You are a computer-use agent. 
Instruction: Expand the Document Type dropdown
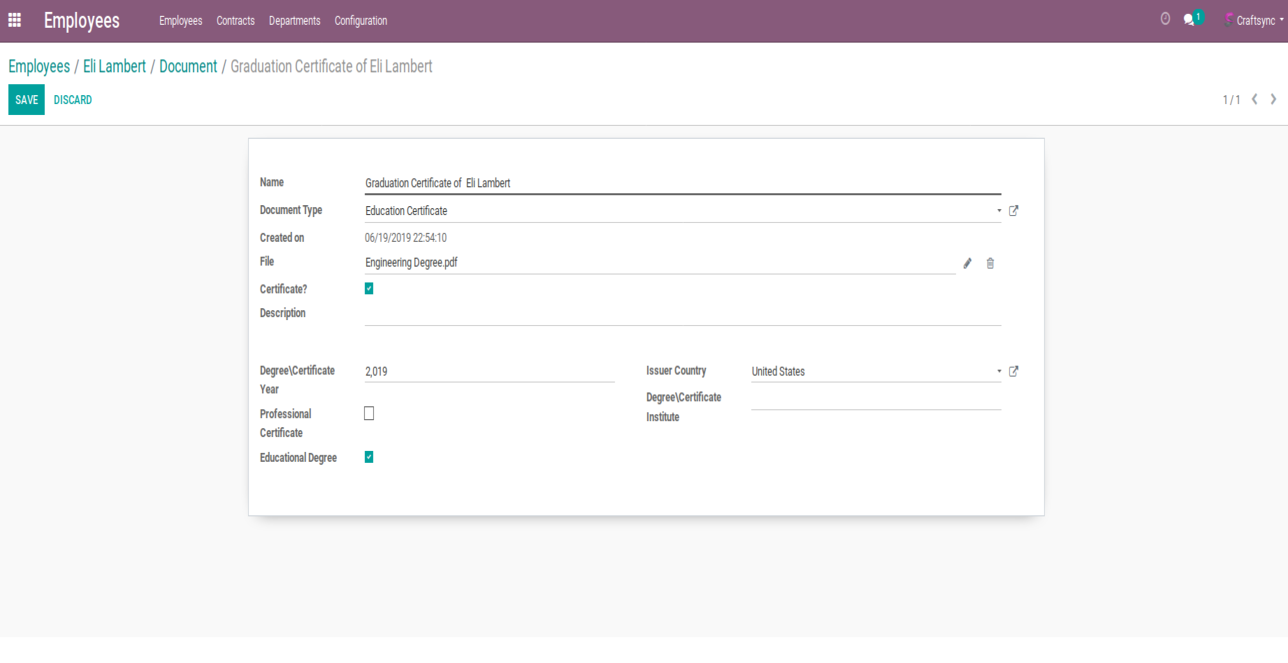pos(998,211)
